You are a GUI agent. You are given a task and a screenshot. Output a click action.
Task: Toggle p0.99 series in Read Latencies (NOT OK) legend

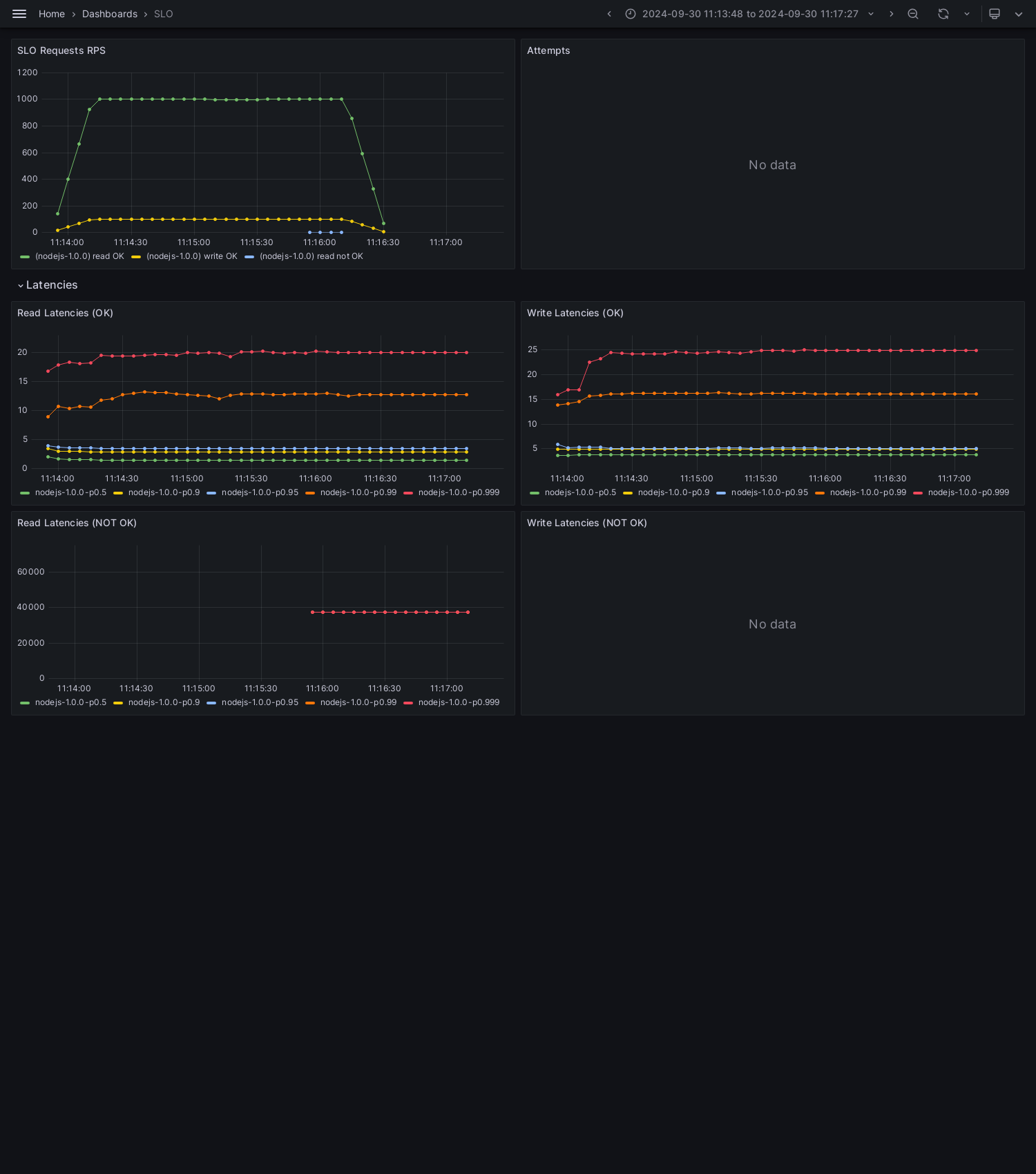pyautogui.click(x=358, y=702)
